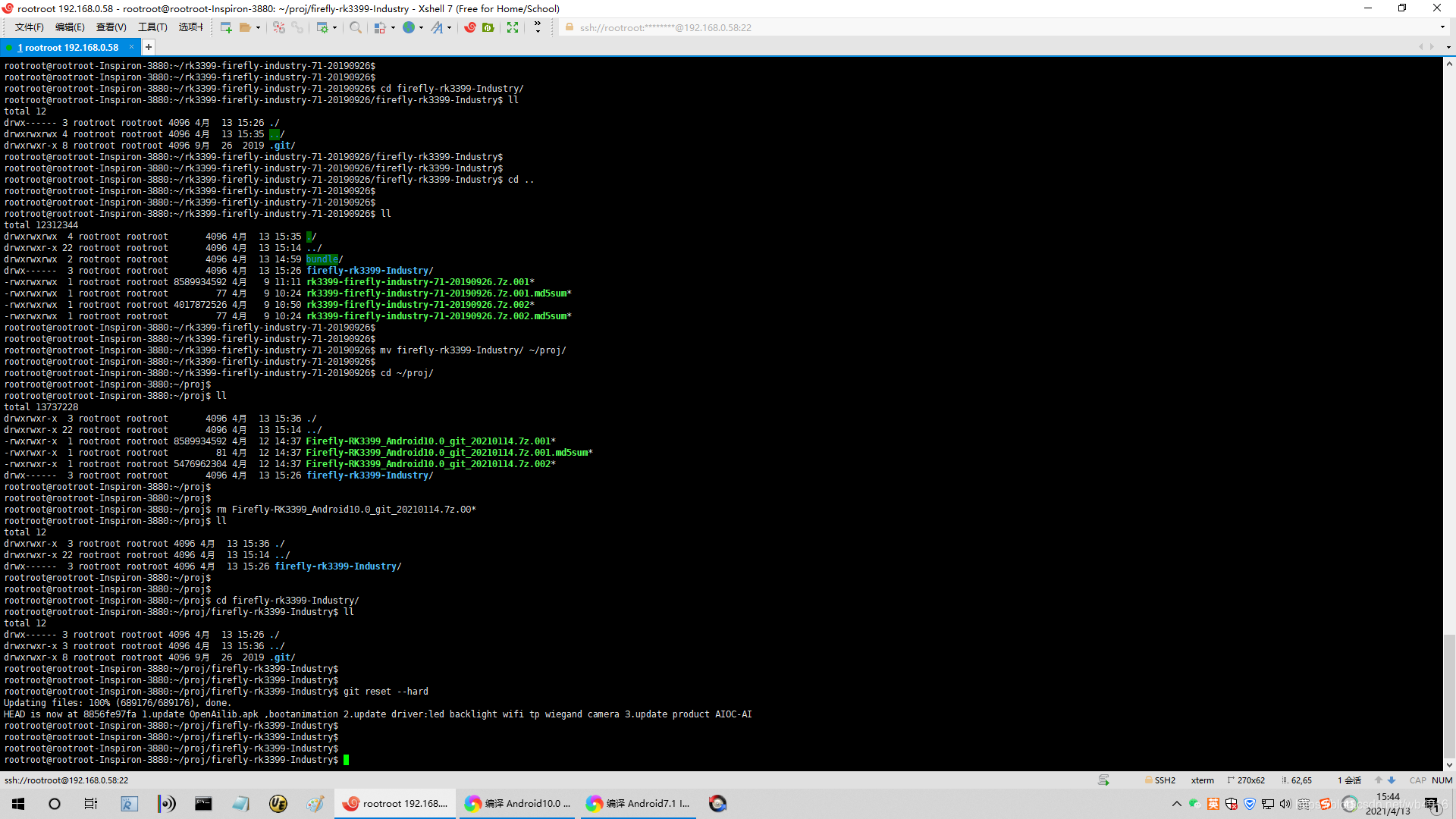Click the script run status bar icon

tap(1103, 780)
